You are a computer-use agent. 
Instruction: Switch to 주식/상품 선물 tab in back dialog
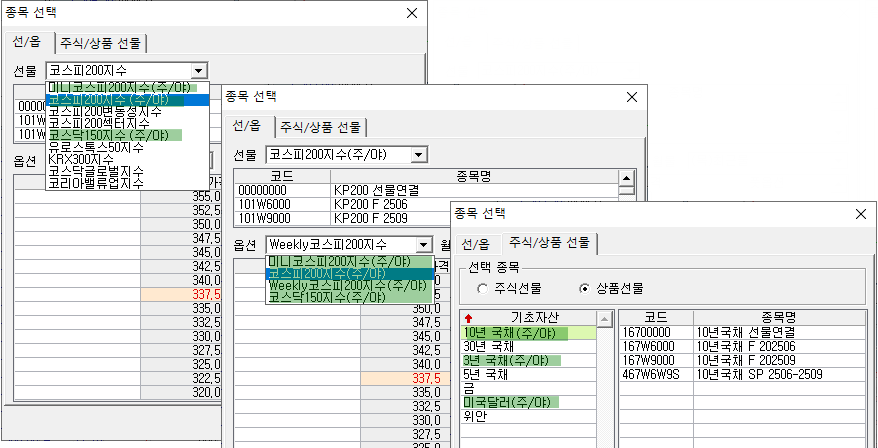[101, 43]
